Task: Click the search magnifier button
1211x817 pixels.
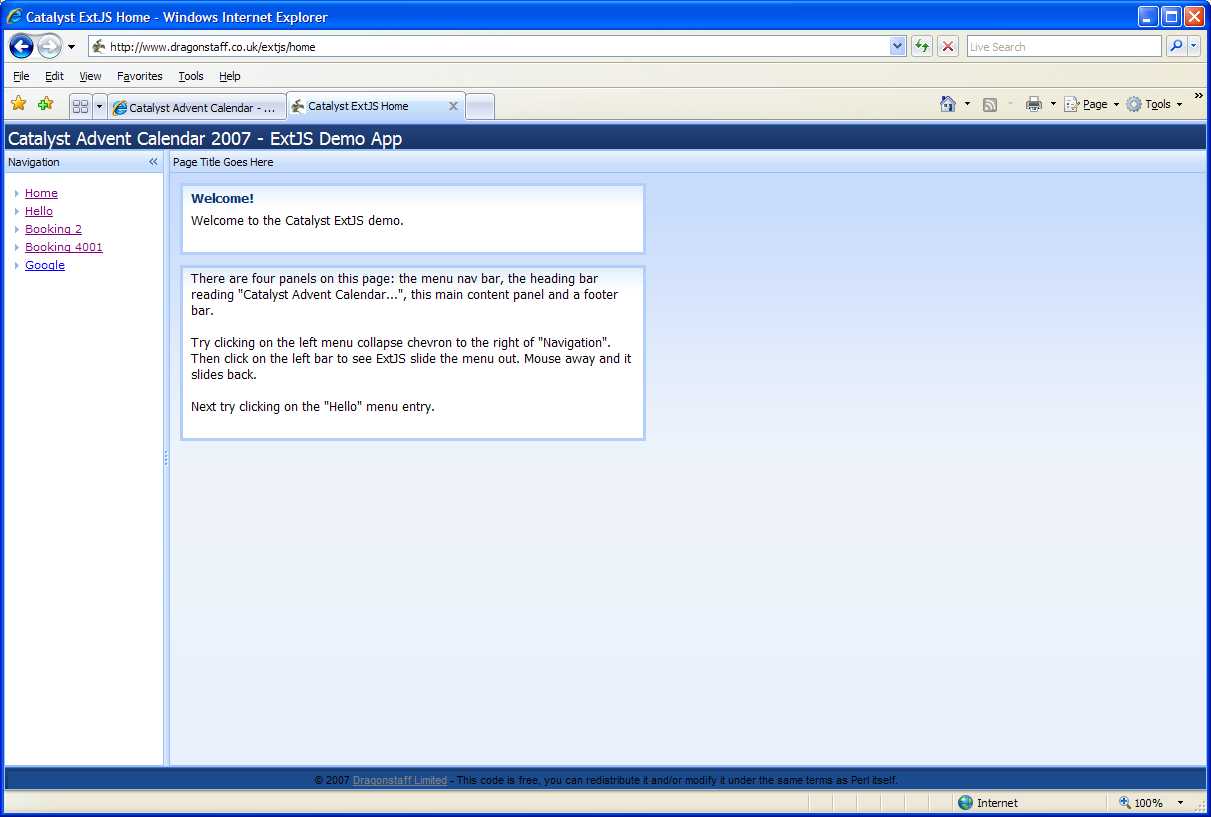Action: click(1176, 46)
